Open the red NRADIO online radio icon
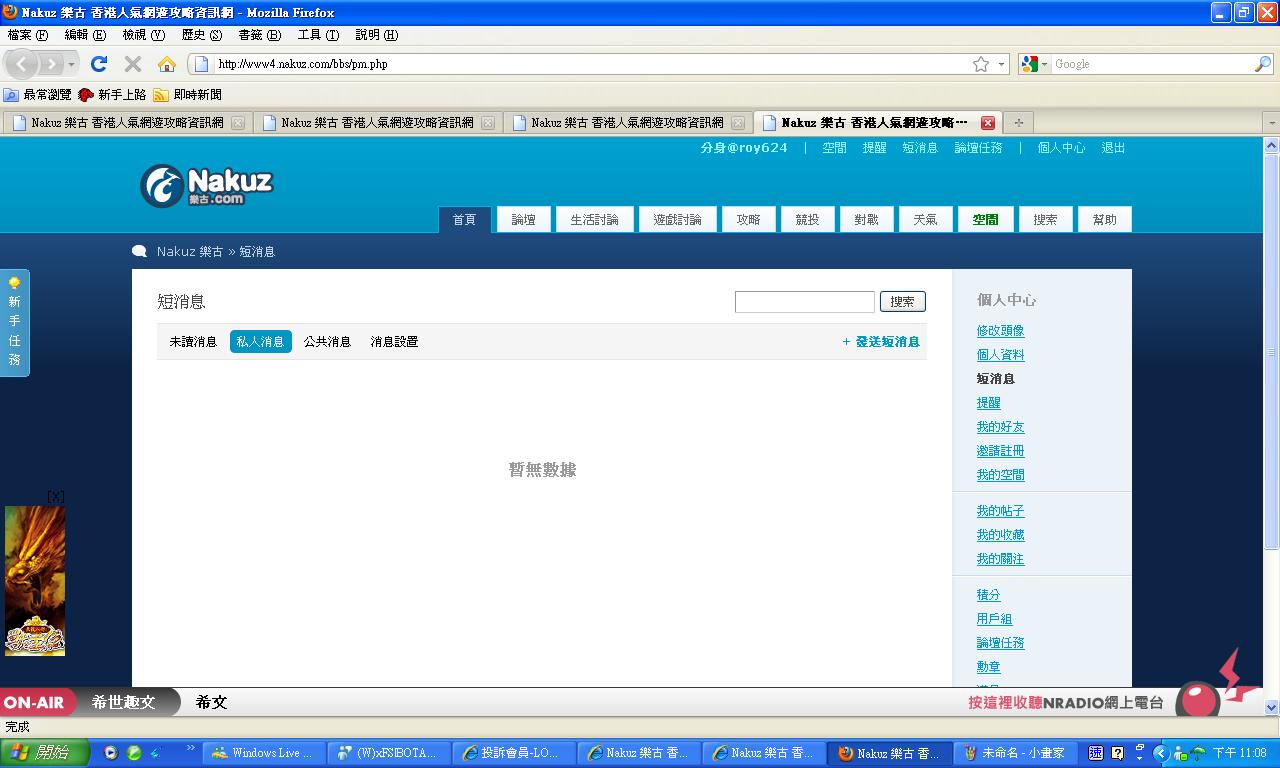This screenshot has height=768, width=1280. 1198,700
